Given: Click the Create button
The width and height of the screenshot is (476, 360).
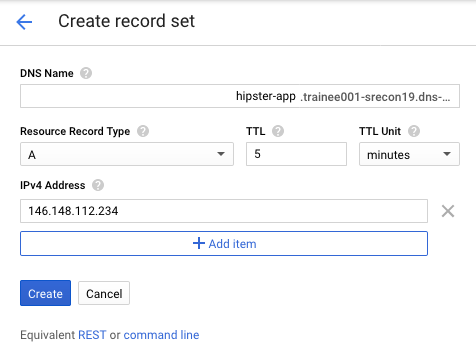Looking at the screenshot, I should (45, 293).
